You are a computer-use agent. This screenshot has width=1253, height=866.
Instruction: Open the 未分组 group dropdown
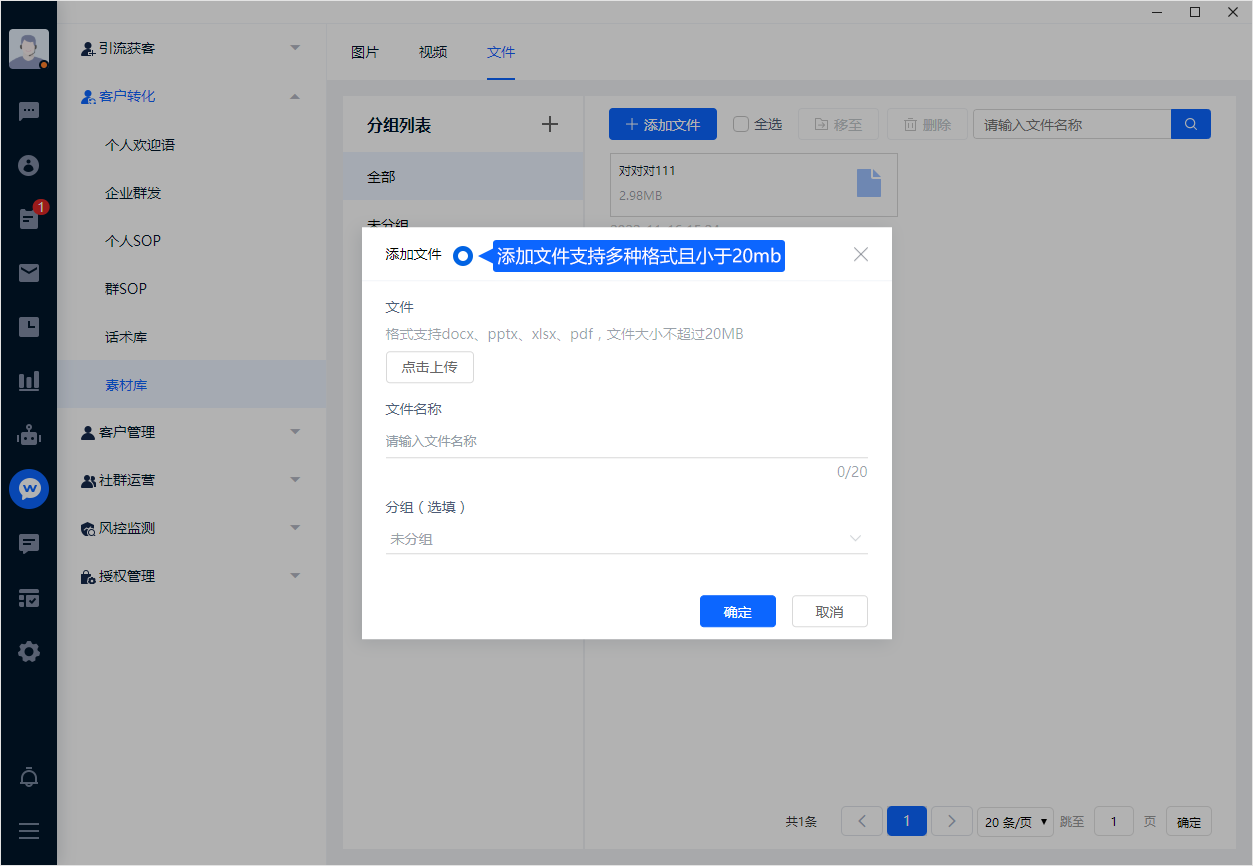626,539
